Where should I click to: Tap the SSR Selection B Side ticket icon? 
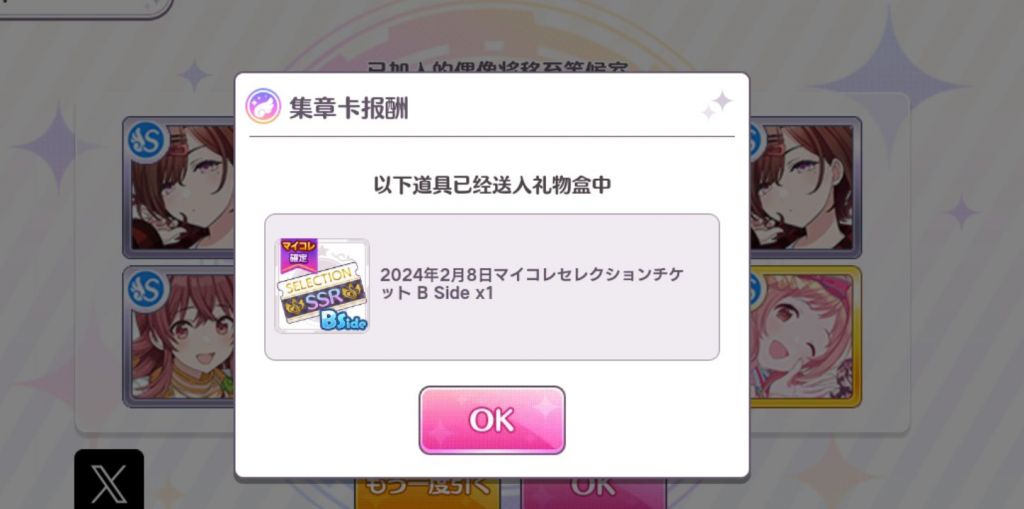click(x=323, y=286)
